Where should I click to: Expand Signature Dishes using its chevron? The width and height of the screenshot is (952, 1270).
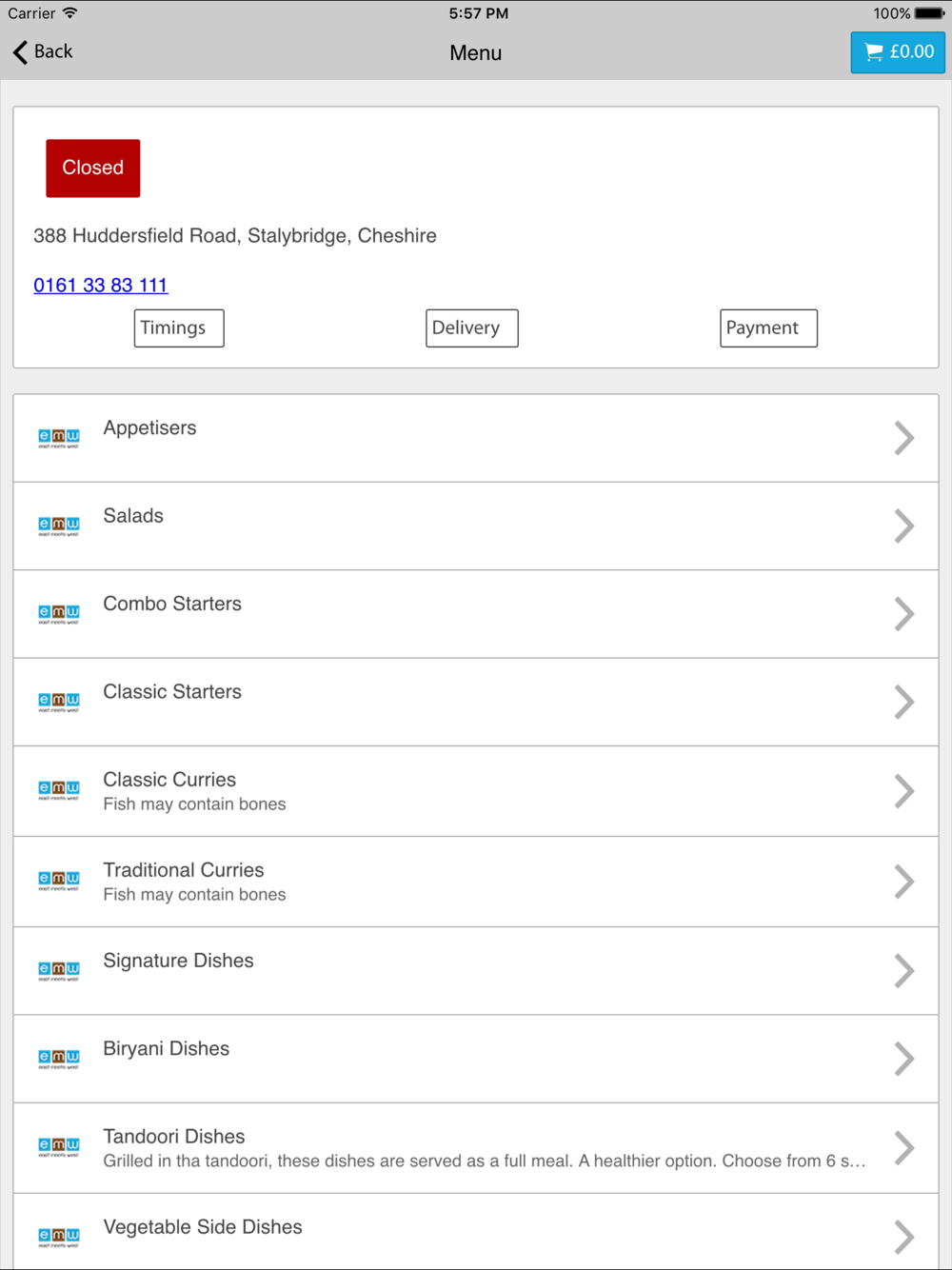click(904, 971)
